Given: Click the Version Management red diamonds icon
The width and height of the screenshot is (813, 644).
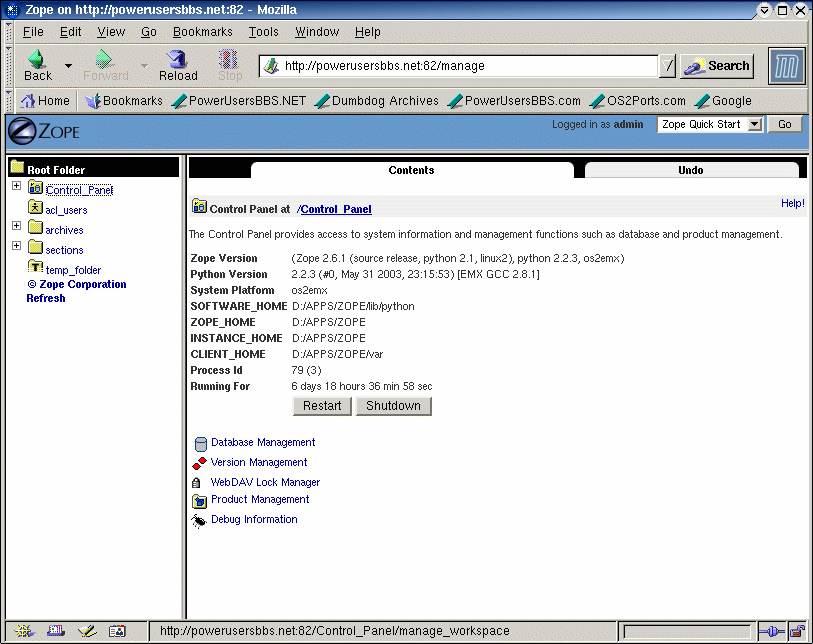Looking at the screenshot, I should [200, 463].
